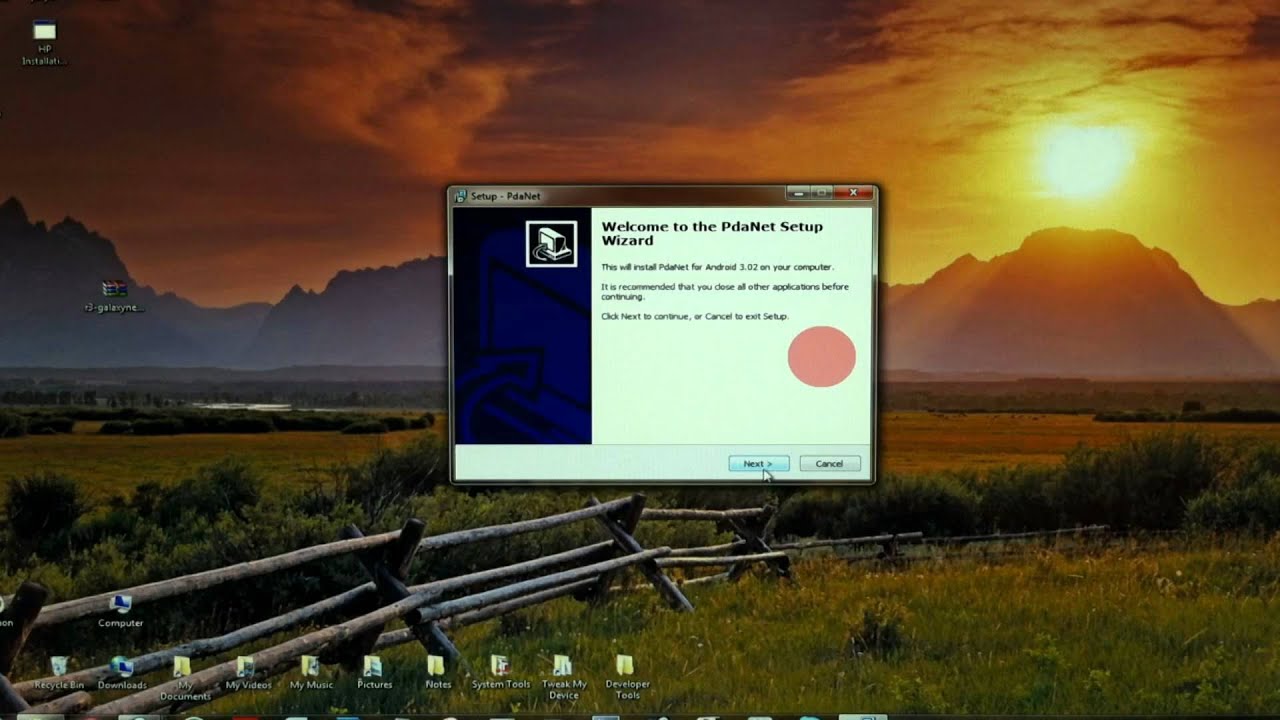
Task: Click the 'Setup - PdaNet' window title text
Action: point(506,196)
